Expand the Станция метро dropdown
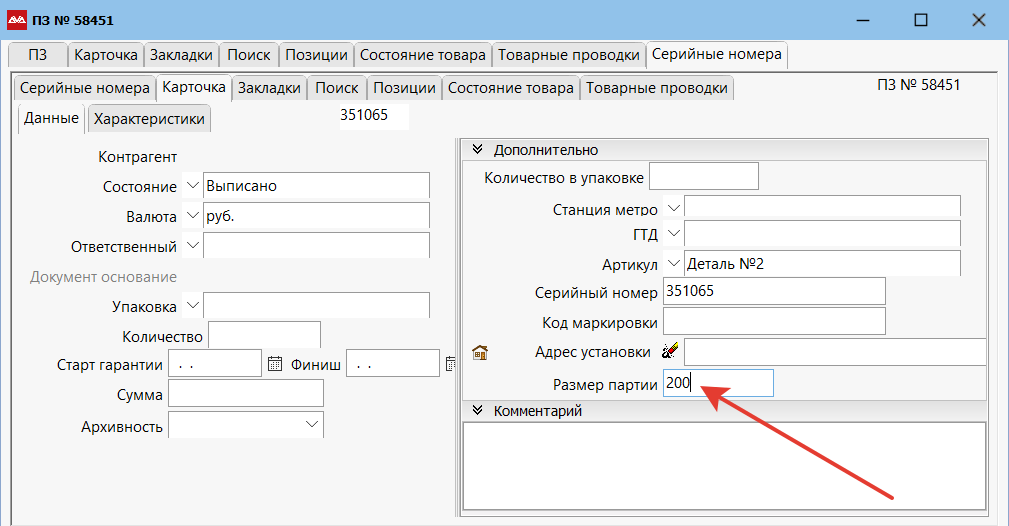This screenshot has width=1009, height=526. (x=673, y=208)
